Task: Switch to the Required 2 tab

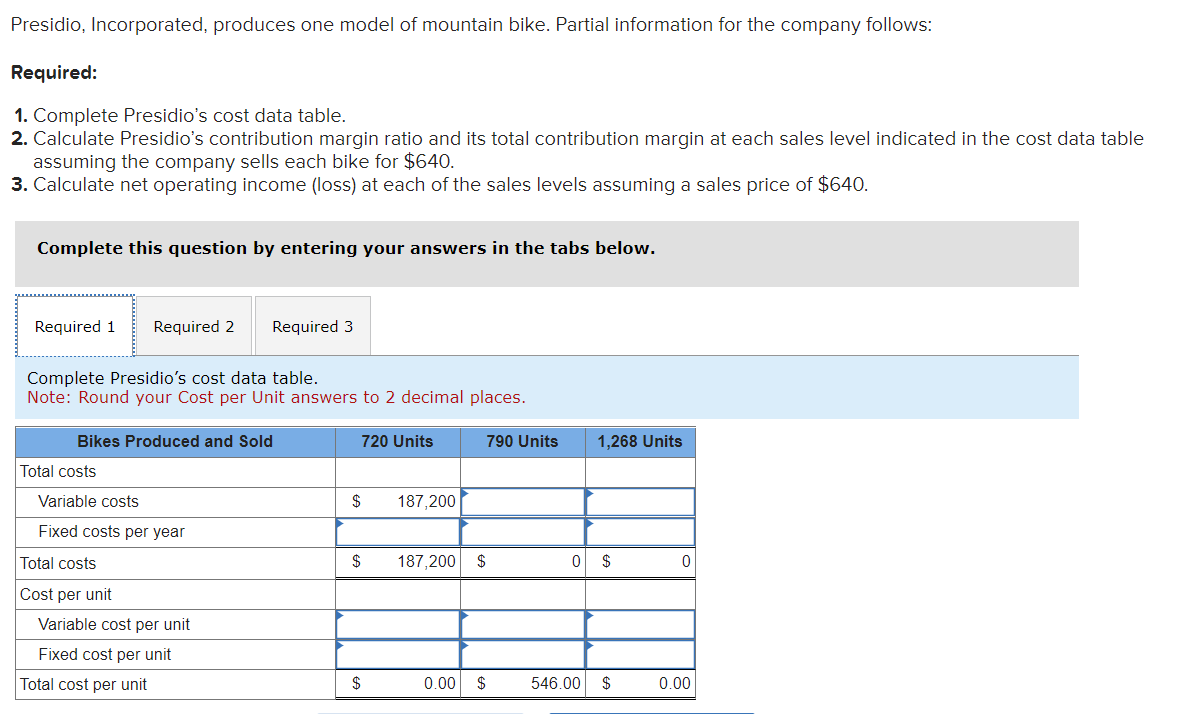Action: 194,327
